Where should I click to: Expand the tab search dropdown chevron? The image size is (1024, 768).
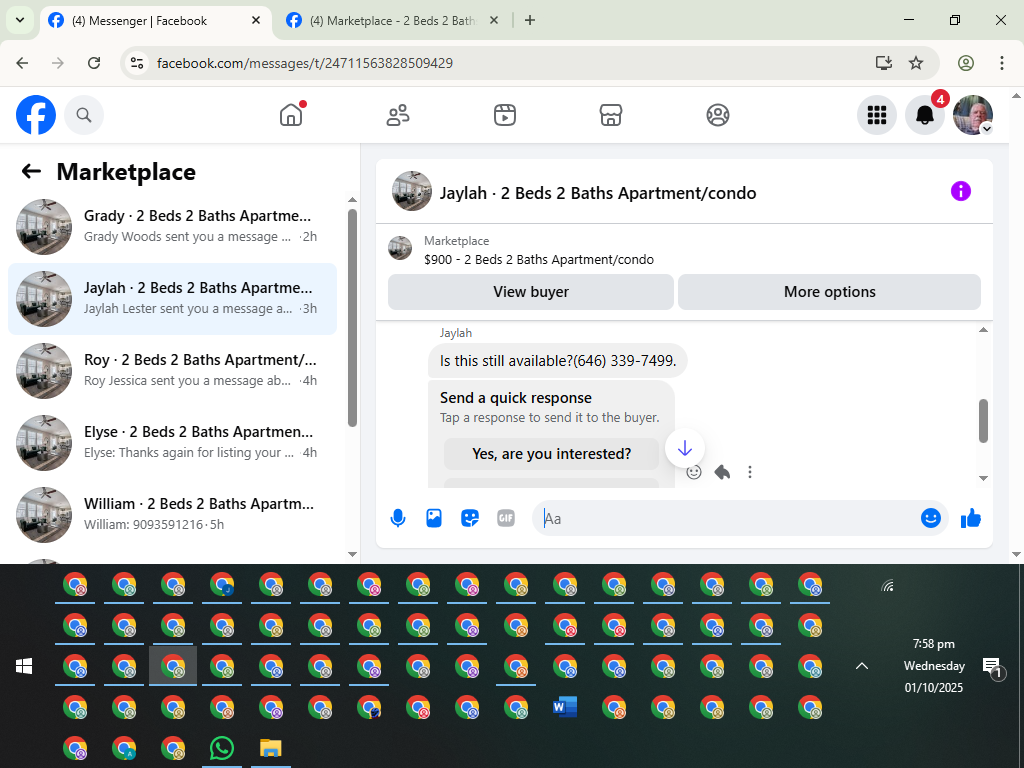tap(20, 20)
